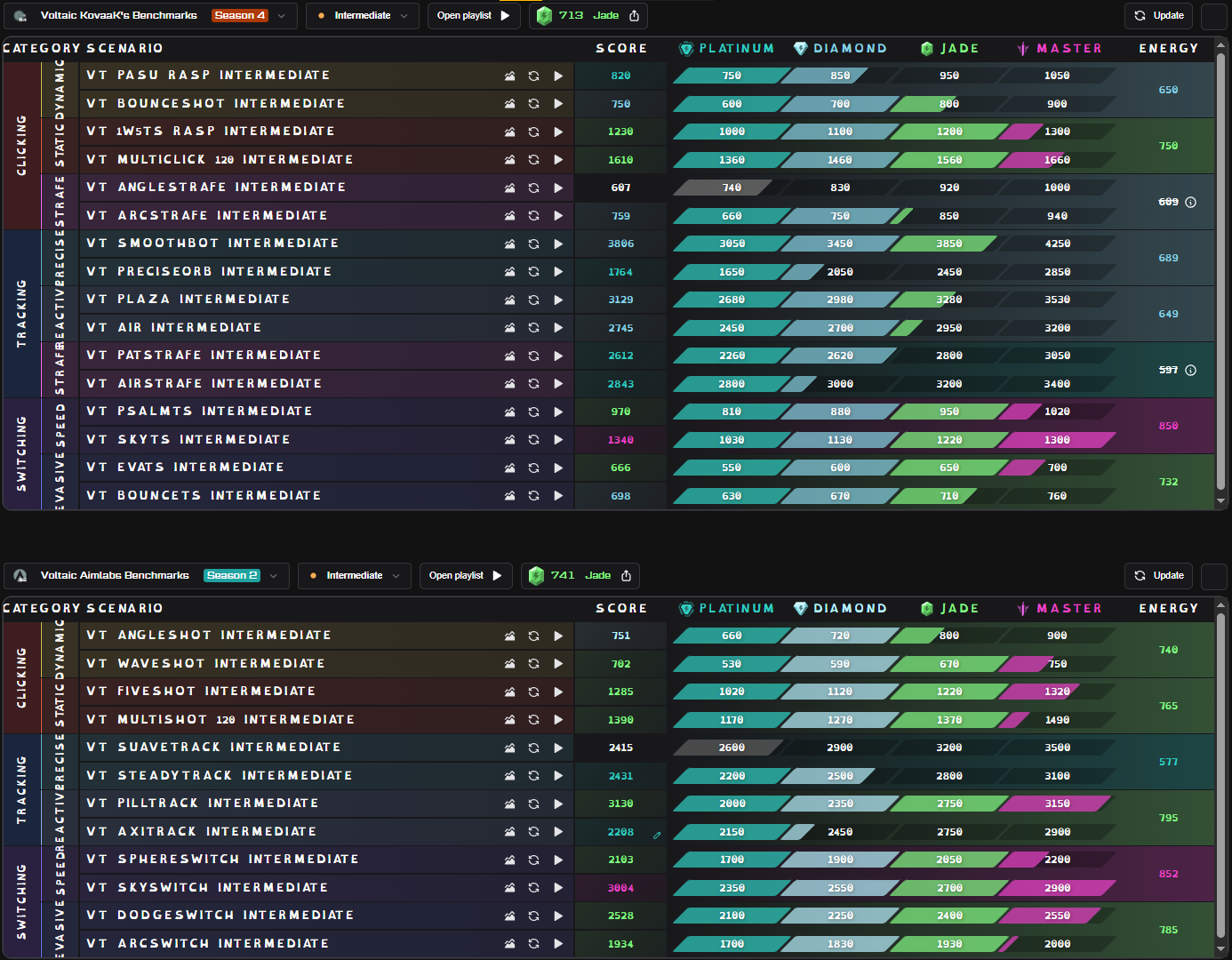This screenshot has width=1232, height=960.
Task: Open chart for VT bounceTS Intermediate
Action: coord(509,496)
